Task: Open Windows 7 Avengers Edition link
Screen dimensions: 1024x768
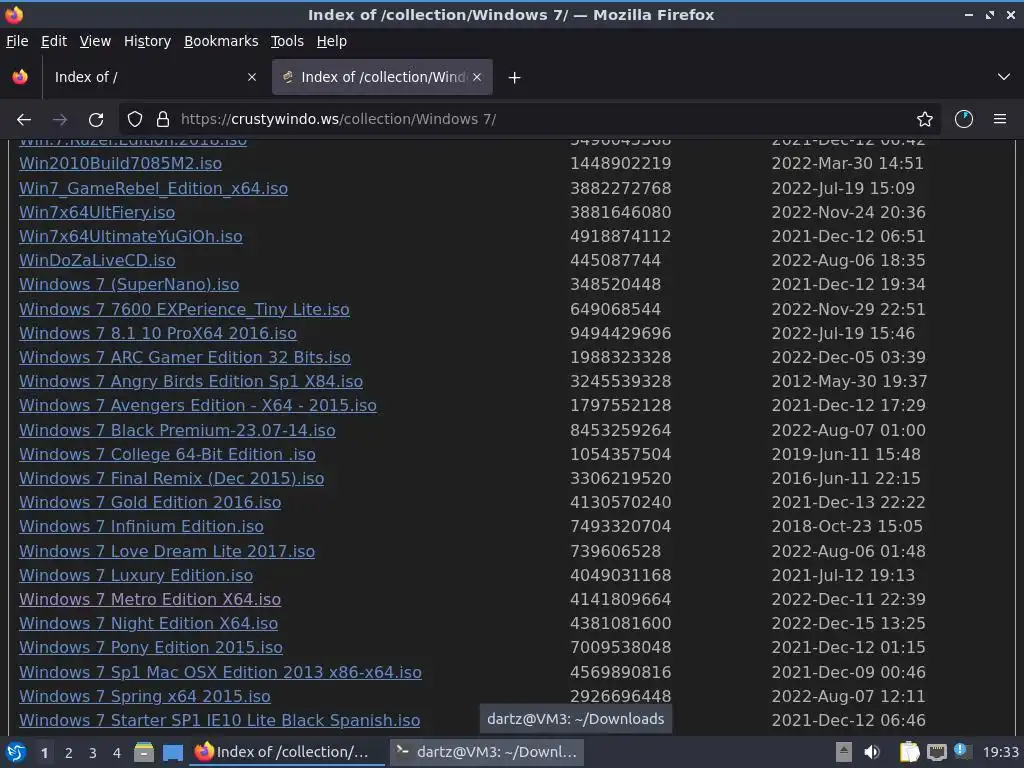Action: coord(198,406)
